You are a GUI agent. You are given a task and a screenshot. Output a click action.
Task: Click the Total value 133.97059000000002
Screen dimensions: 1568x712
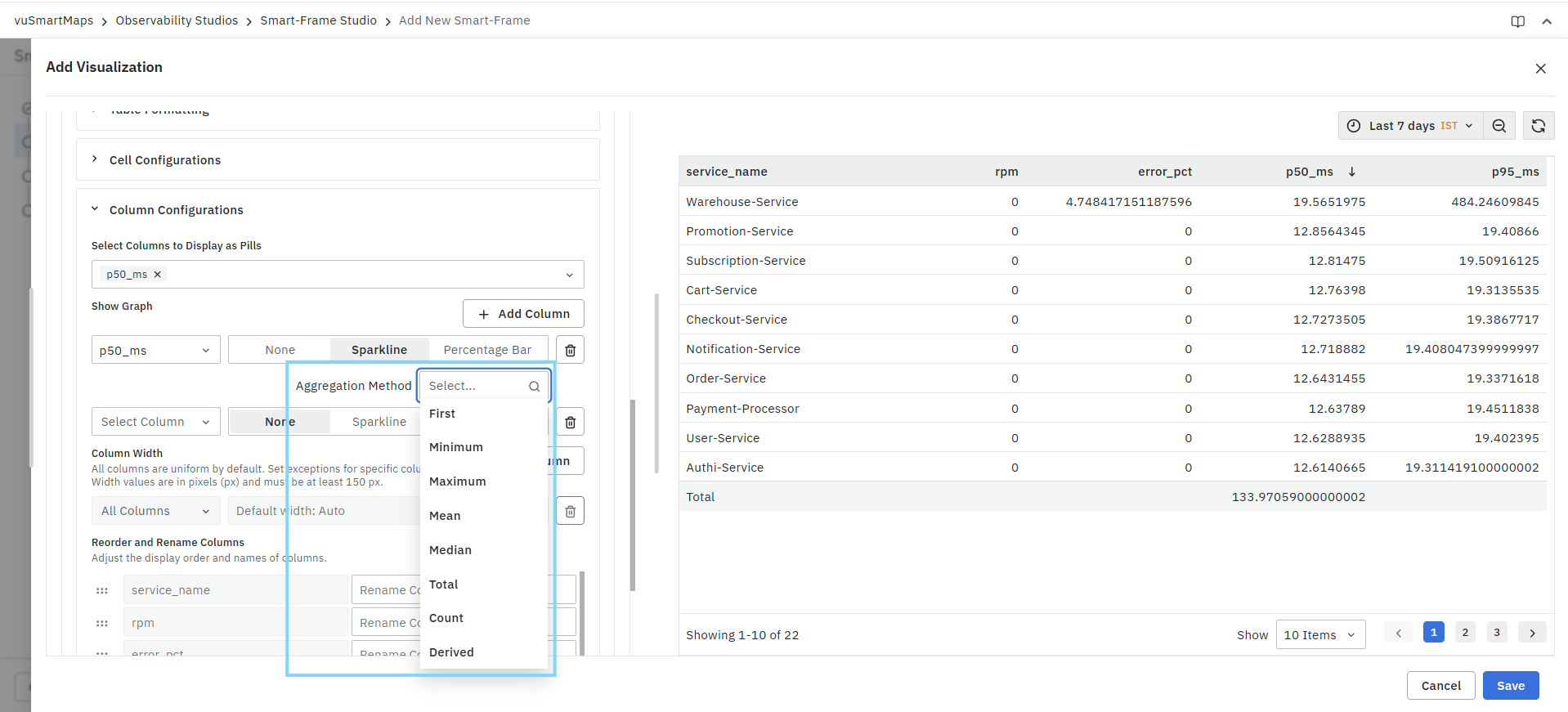(x=1298, y=497)
